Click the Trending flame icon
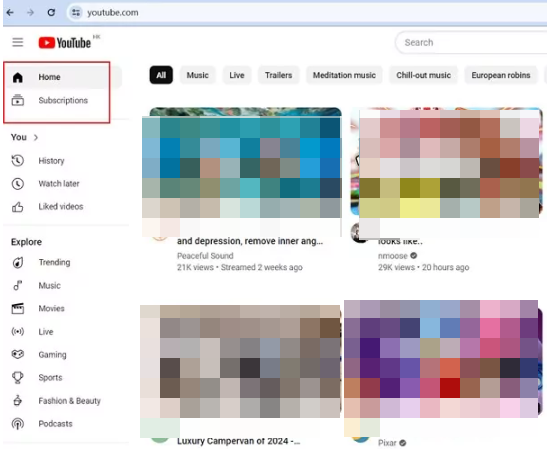The height and width of the screenshot is (449, 552). [18, 262]
